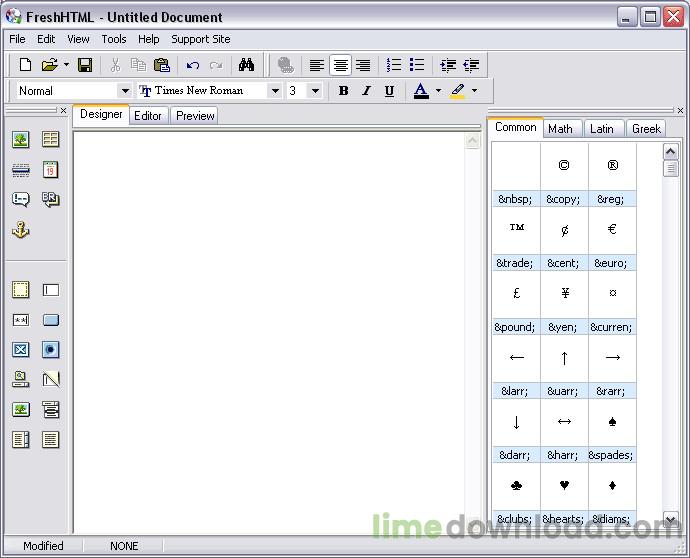This screenshot has width=690, height=558.
Task: Open the recent files arrow beside Open
Action: click(x=66, y=65)
